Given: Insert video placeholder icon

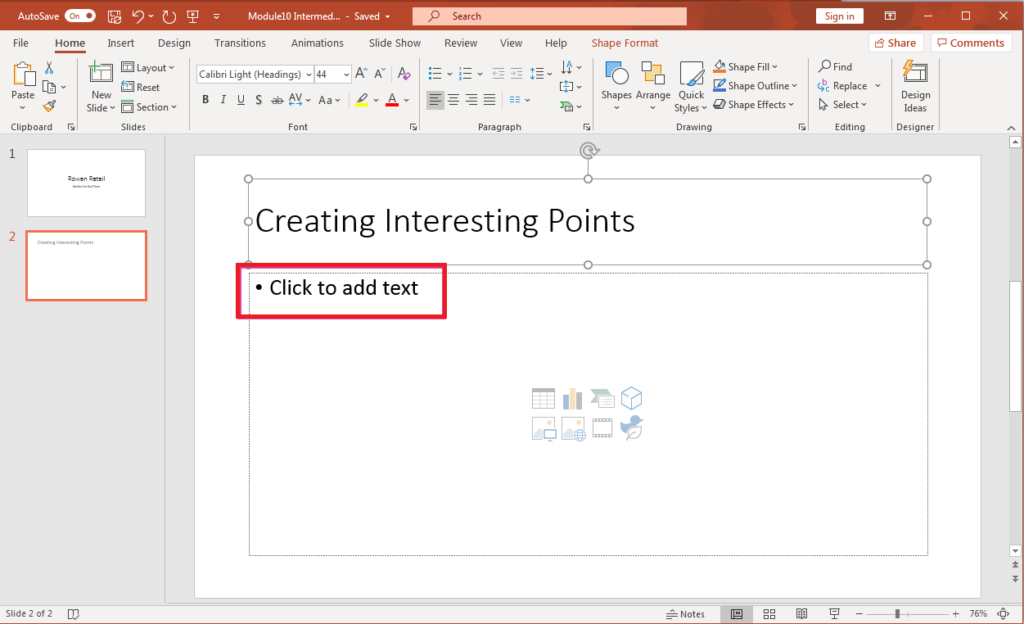Looking at the screenshot, I should pos(602,428).
